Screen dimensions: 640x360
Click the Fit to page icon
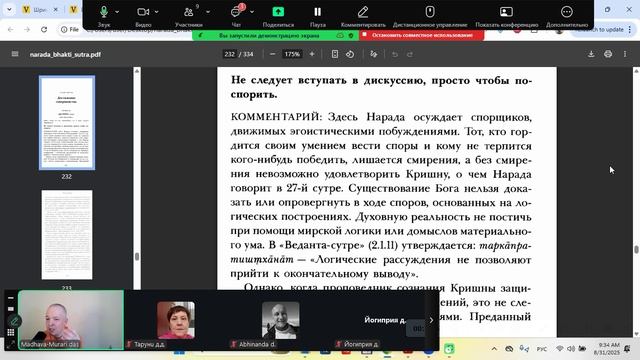335,54
